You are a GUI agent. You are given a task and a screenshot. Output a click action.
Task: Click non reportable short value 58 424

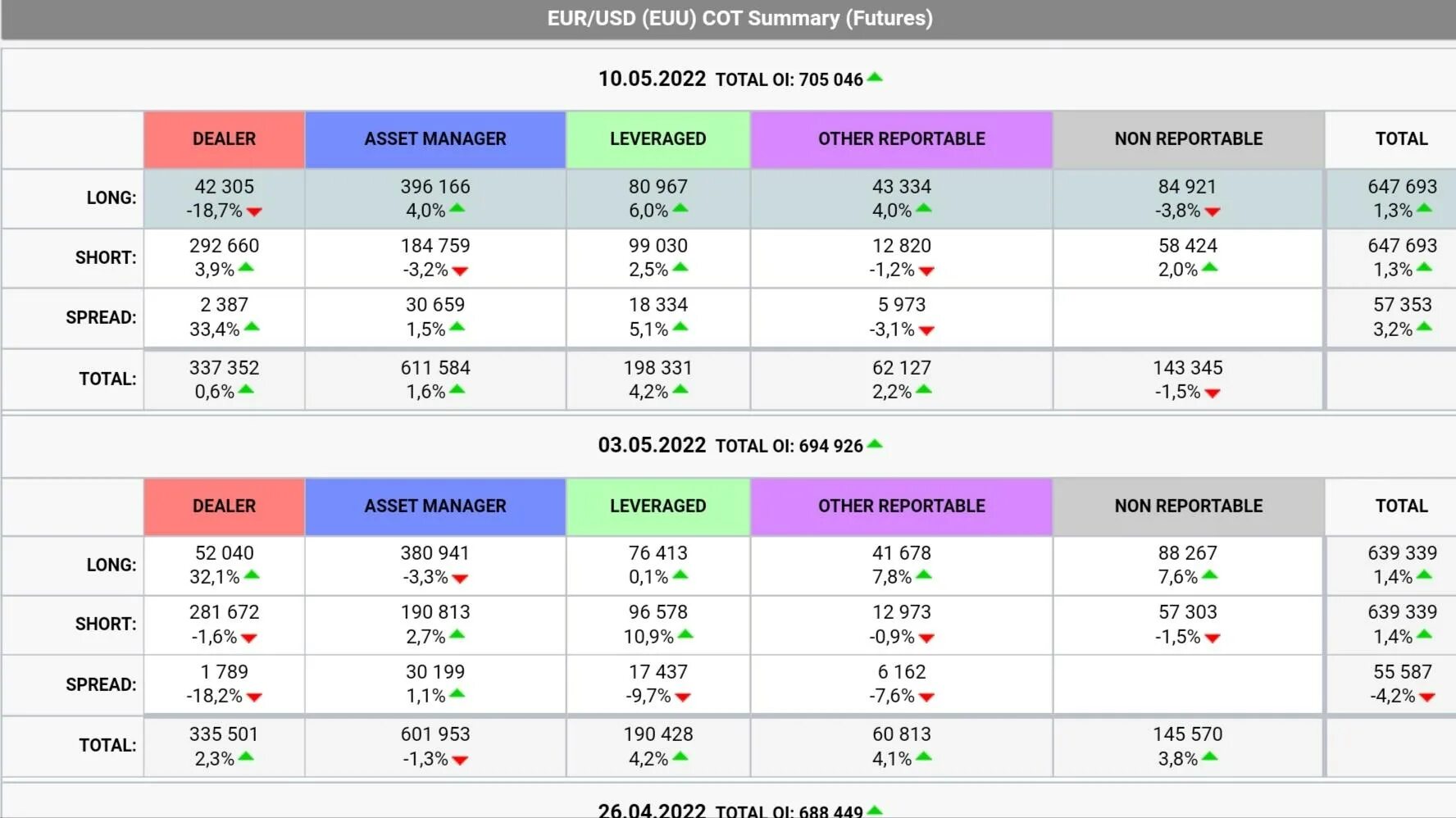click(1187, 246)
